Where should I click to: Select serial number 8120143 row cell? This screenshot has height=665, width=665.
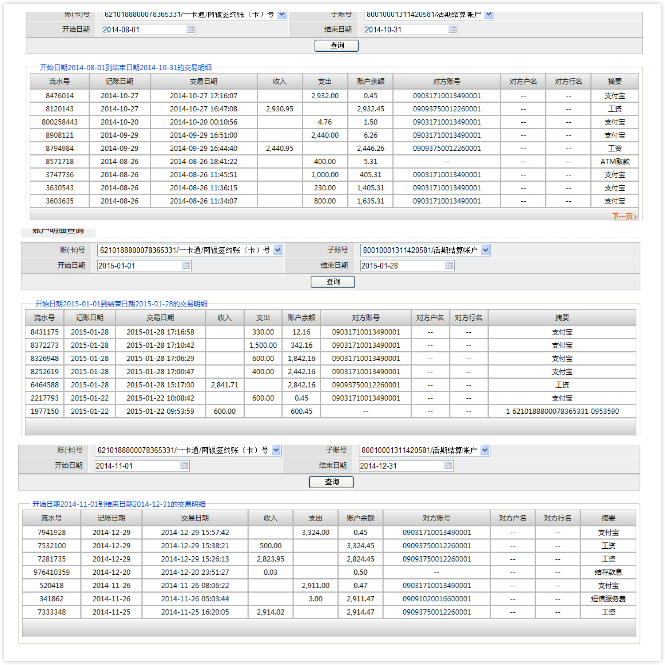point(60,109)
